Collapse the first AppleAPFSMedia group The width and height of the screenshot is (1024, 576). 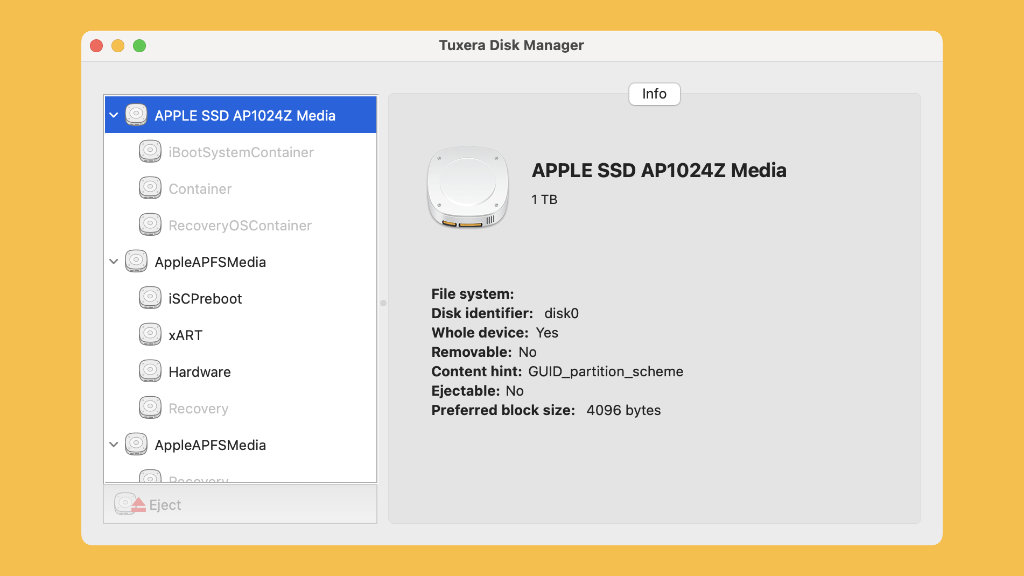(114, 262)
